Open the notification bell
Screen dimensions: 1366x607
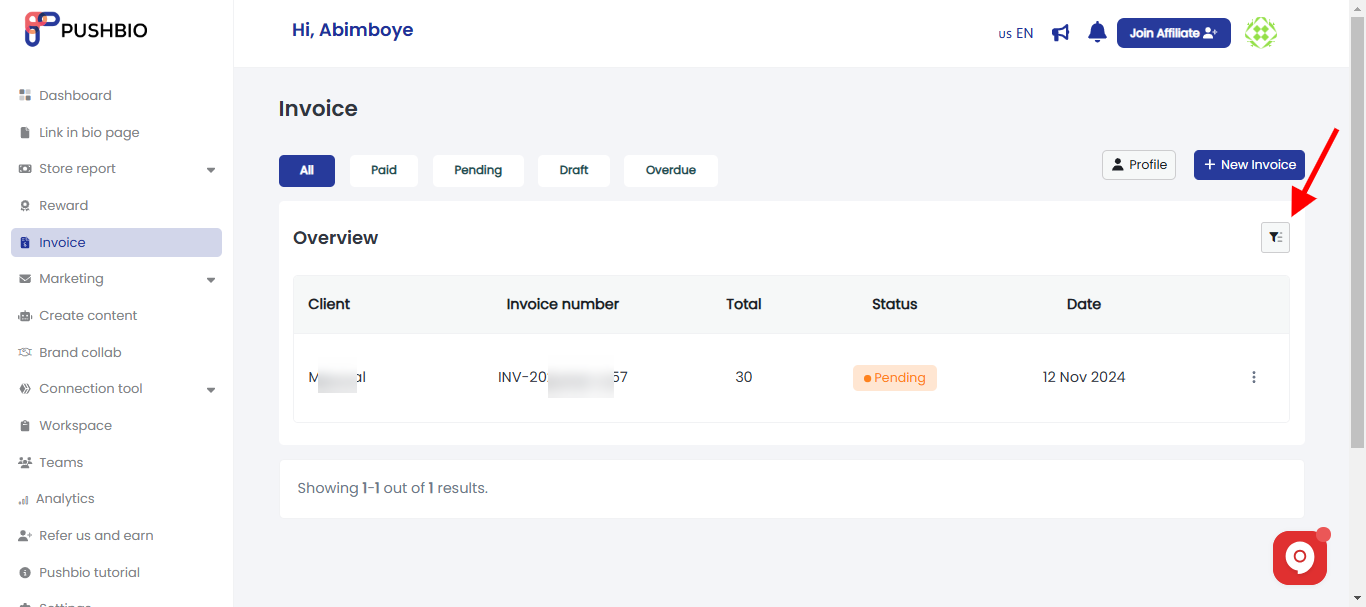[1097, 32]
